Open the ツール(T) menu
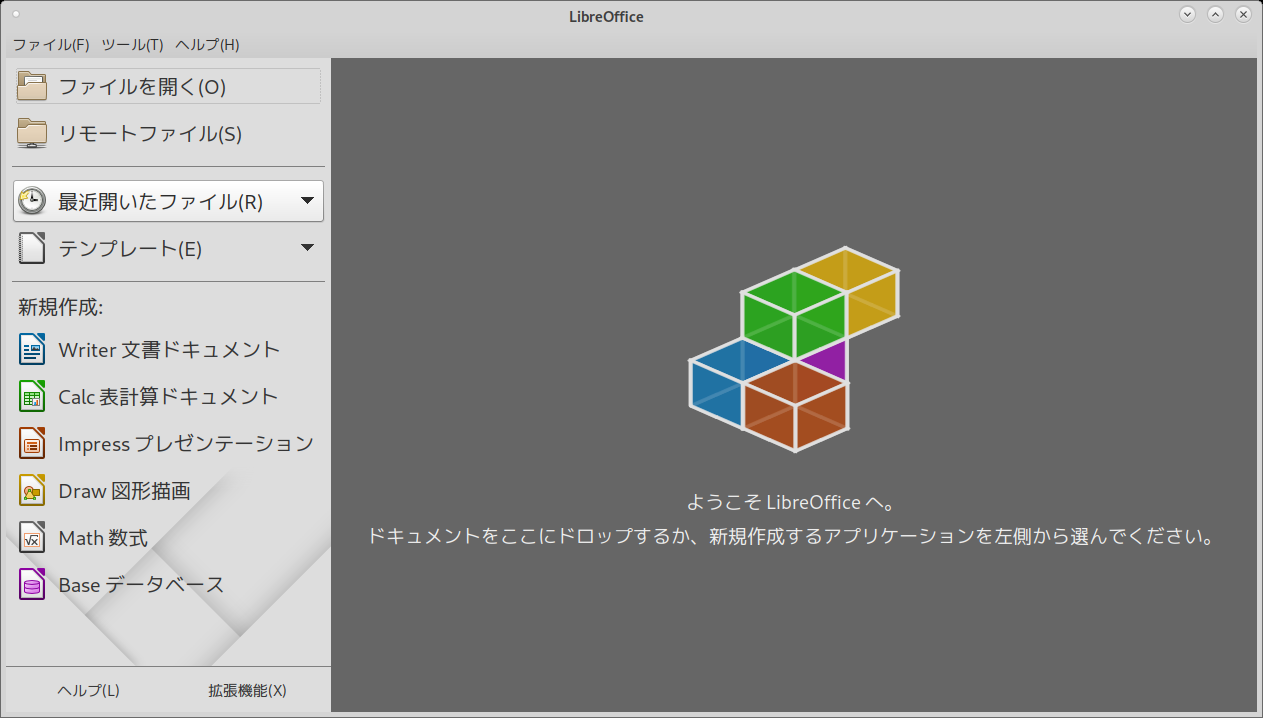This screenshot has width=1263, height=718. (x=132, y=45)
